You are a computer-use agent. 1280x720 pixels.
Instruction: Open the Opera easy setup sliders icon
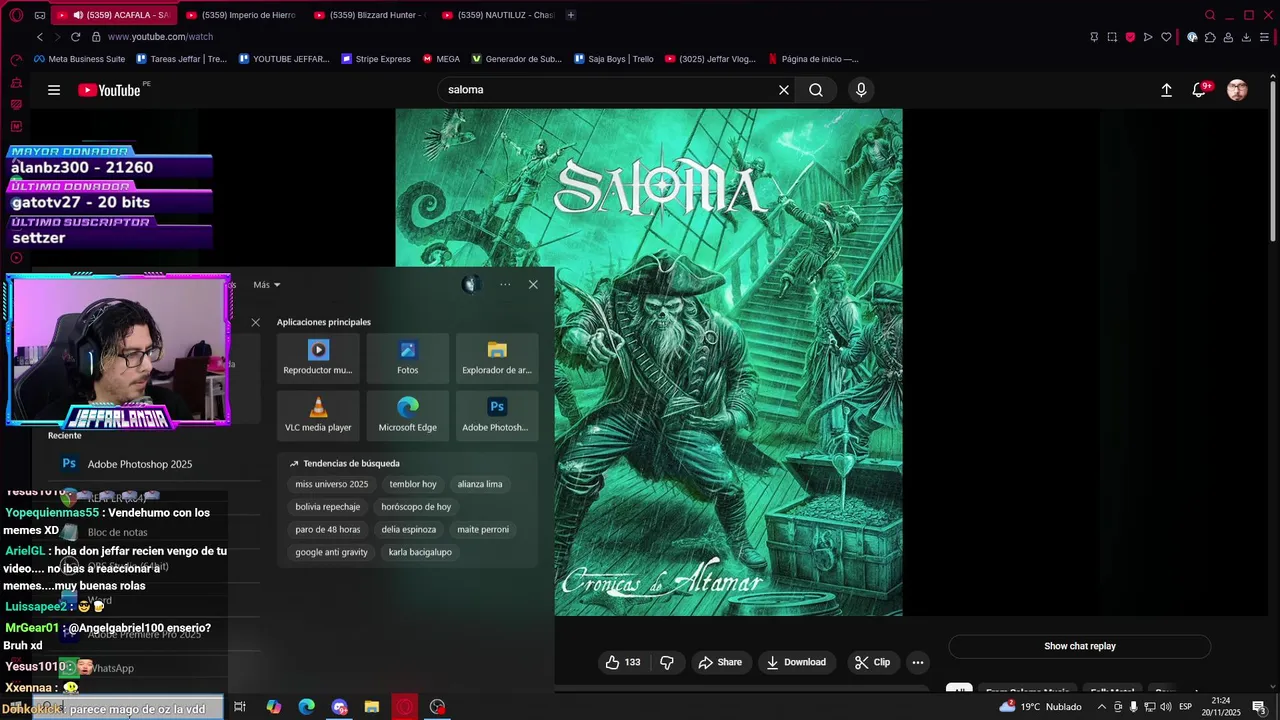pos(1265,37)
